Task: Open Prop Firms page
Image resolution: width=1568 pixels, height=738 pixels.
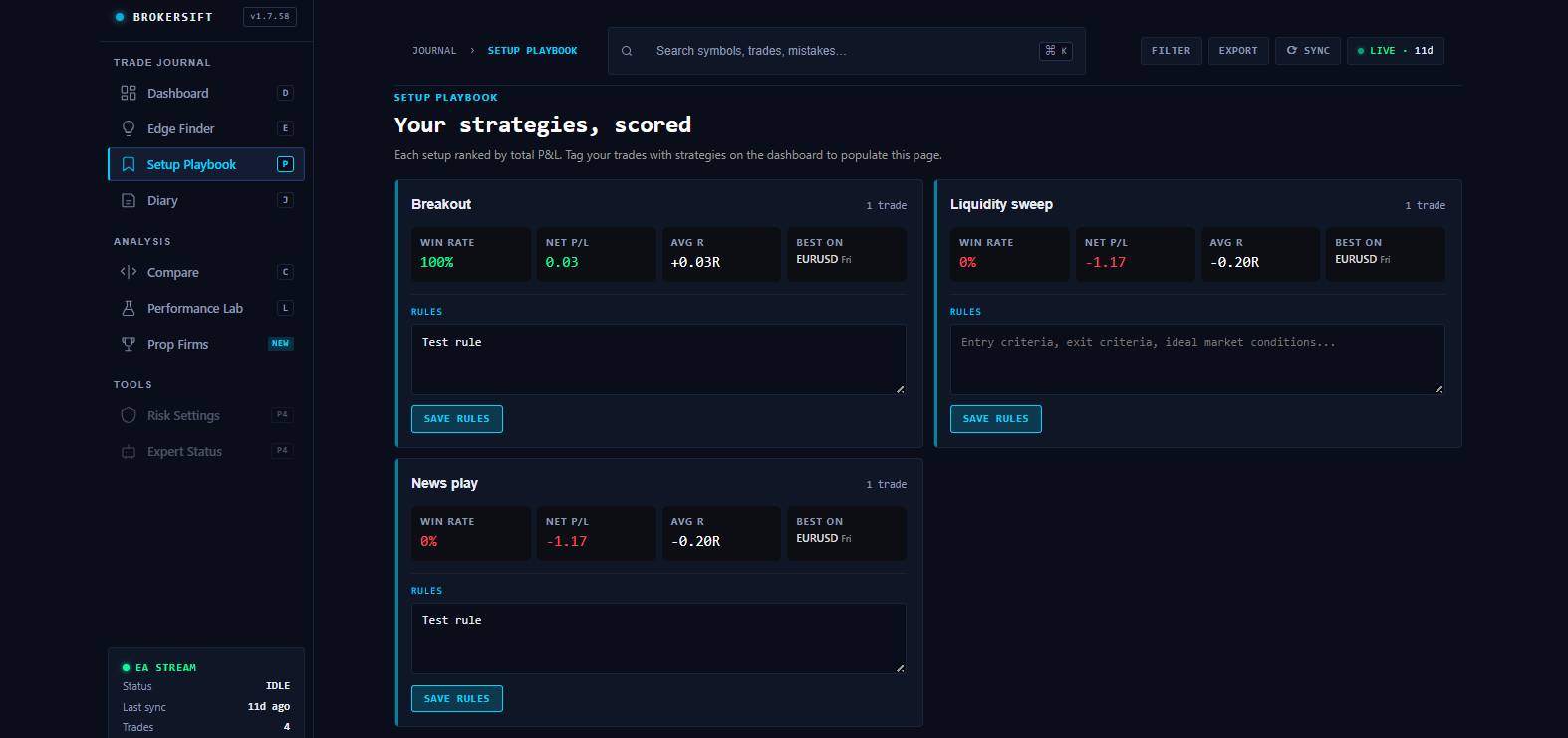Action: pyautogui.click(x=206, y=344)
